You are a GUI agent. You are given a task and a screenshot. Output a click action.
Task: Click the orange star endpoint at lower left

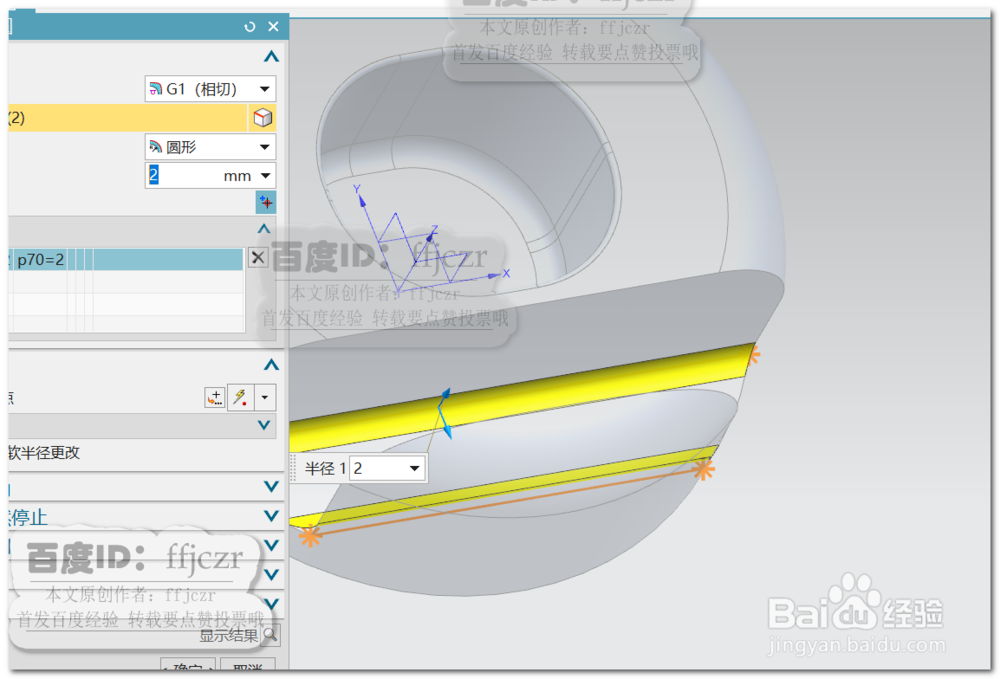click(310, 536)
